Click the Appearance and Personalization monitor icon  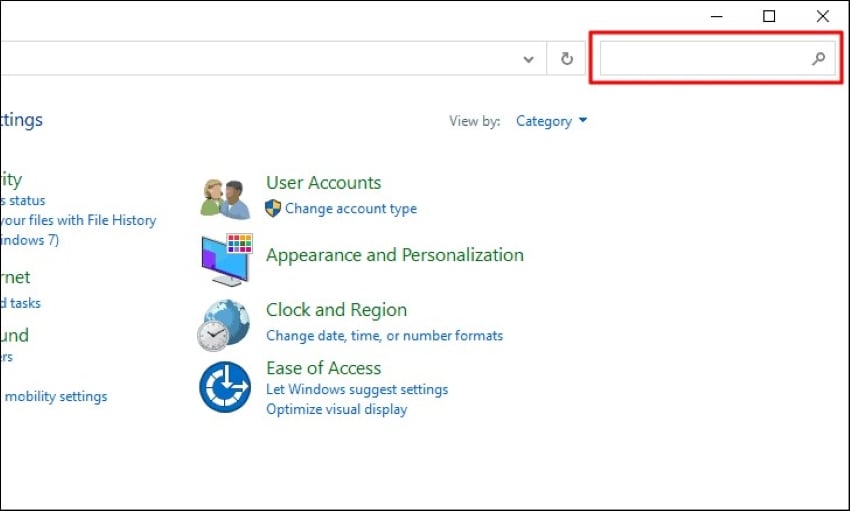pos(226,260)
